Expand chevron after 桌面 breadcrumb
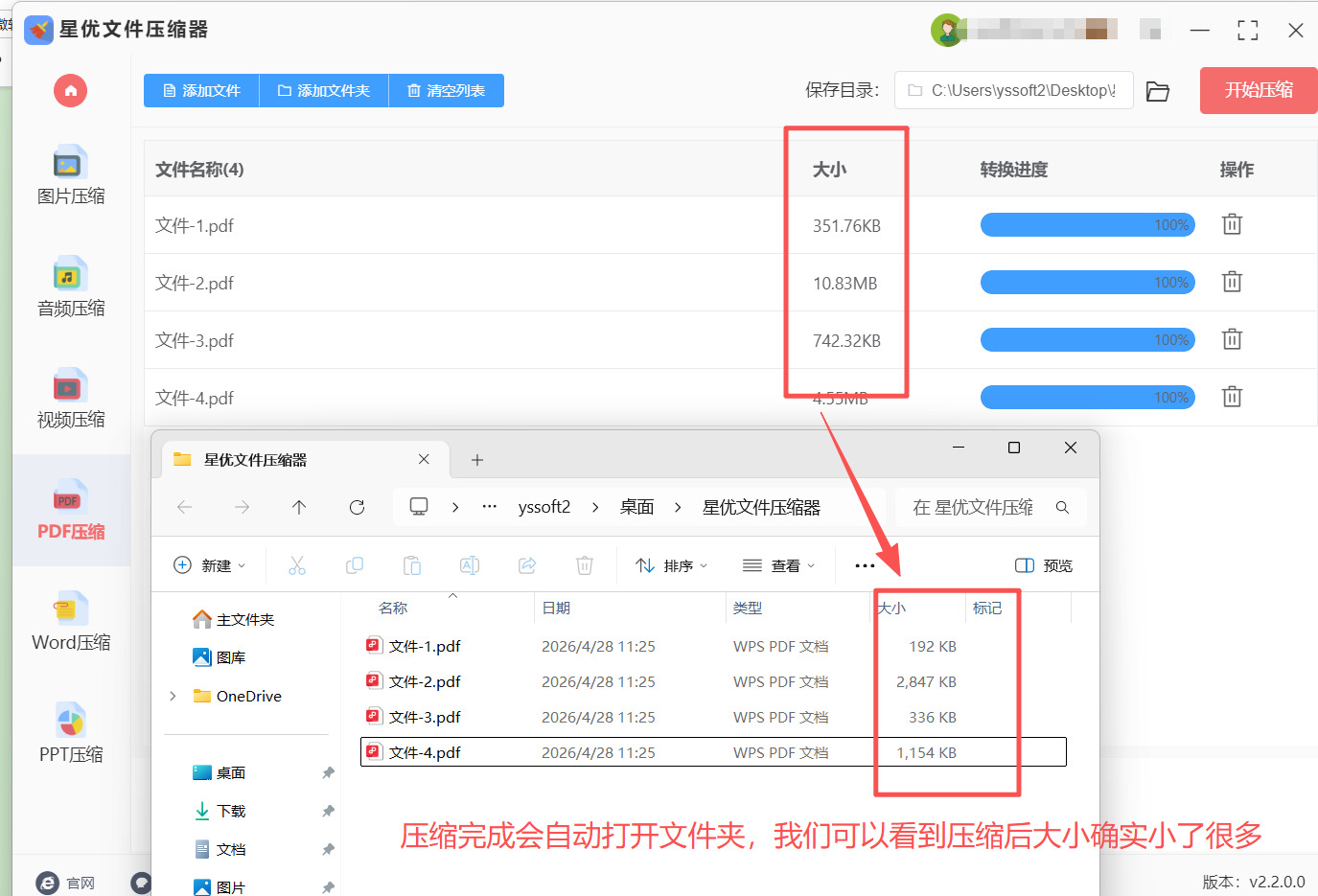The image size is (1318, 896). [678, 507]
